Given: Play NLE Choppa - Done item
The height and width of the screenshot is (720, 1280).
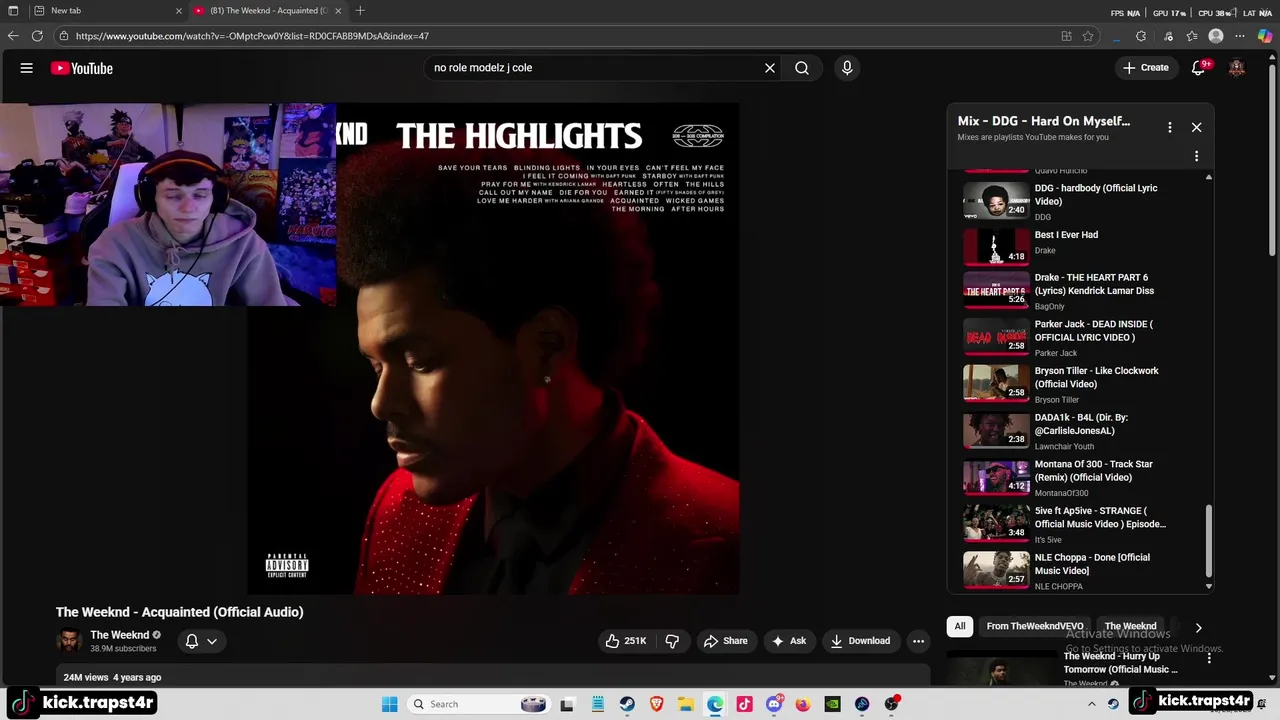Looking at the screenshot, I should click(1080, 571).
